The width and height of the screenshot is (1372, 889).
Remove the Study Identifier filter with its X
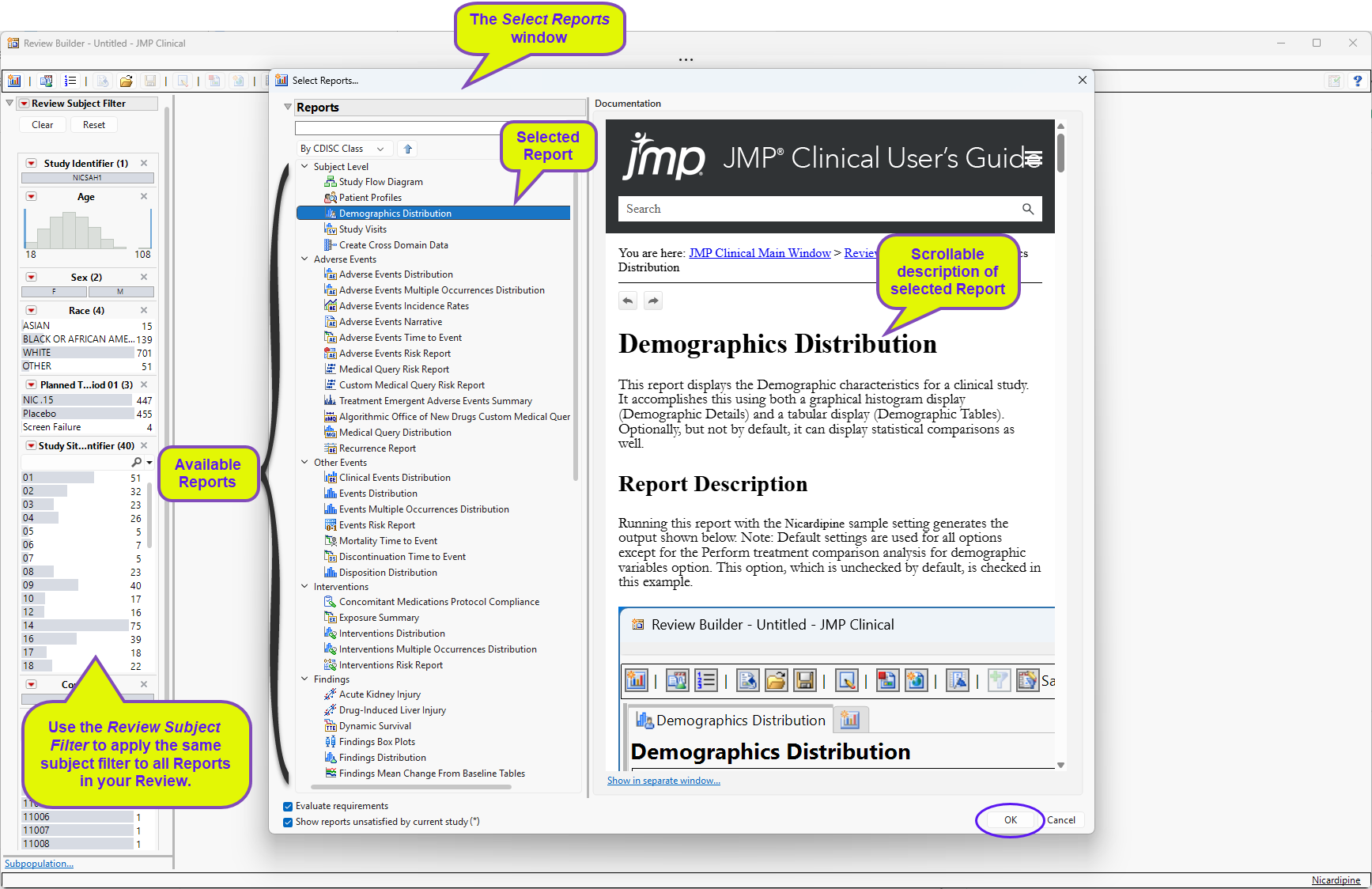144,163
